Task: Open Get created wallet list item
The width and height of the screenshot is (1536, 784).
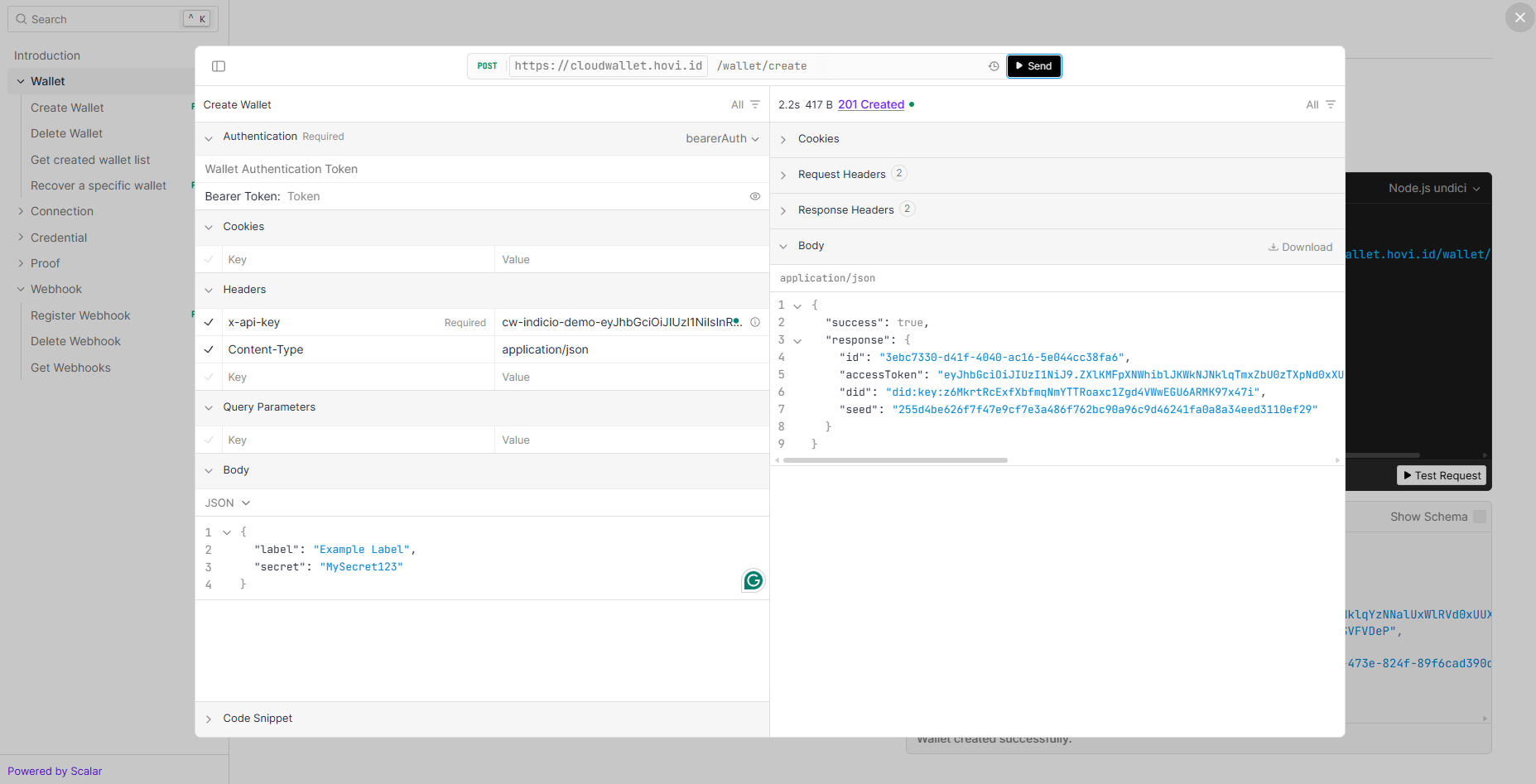Action: click(90, 160)
